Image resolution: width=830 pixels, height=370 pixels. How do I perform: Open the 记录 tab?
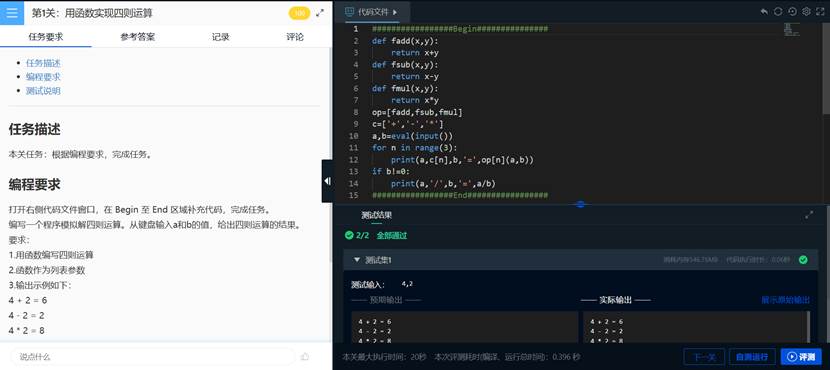pyautogui.click(x=221, y=37)
